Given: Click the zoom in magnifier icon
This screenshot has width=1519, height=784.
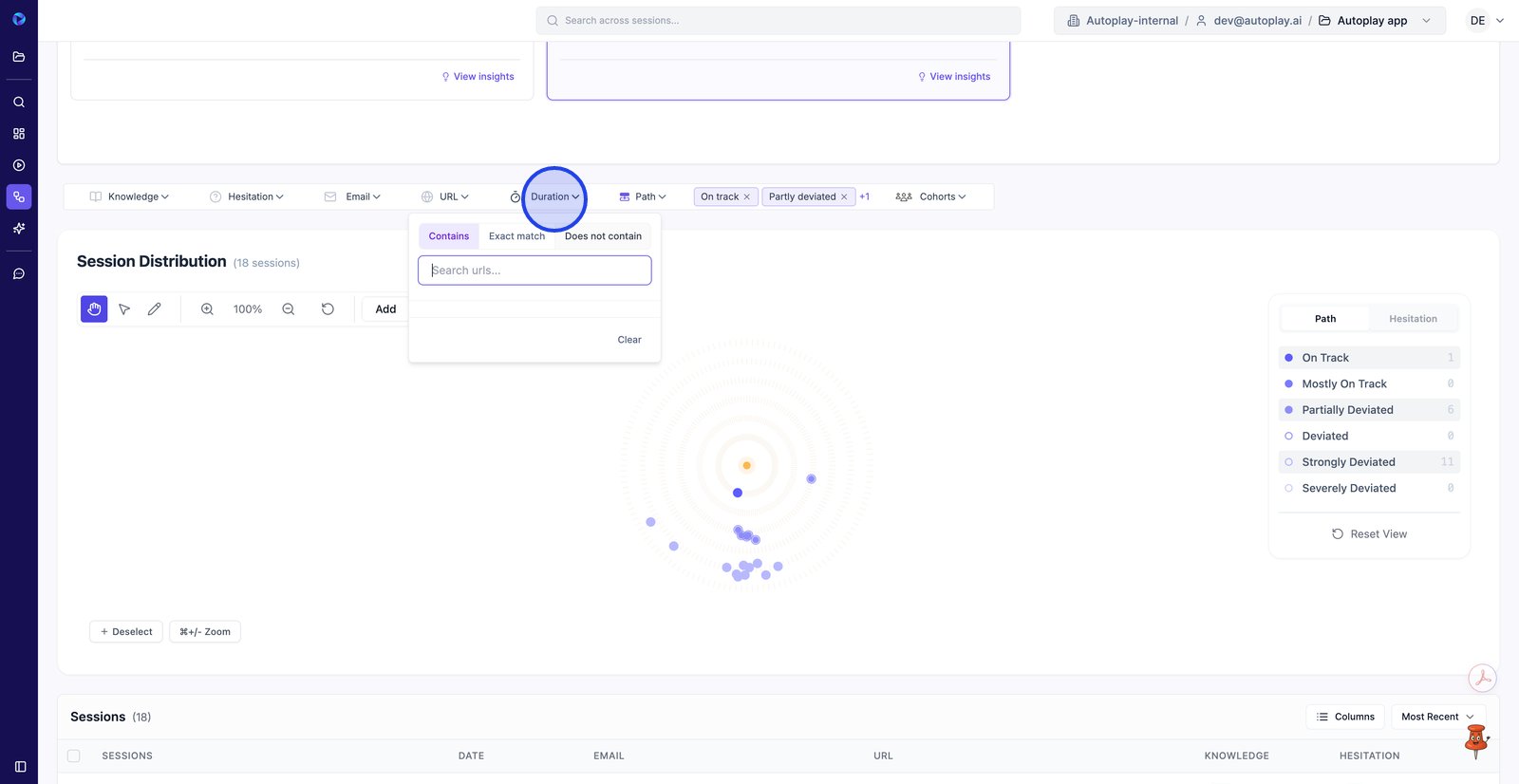Looking at the screenshot, I should pos(207,309).
